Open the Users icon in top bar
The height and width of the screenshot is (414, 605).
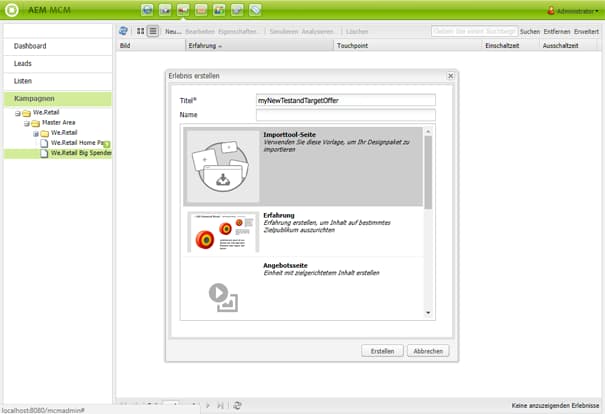pyautogui.click(x=219, y=10)
